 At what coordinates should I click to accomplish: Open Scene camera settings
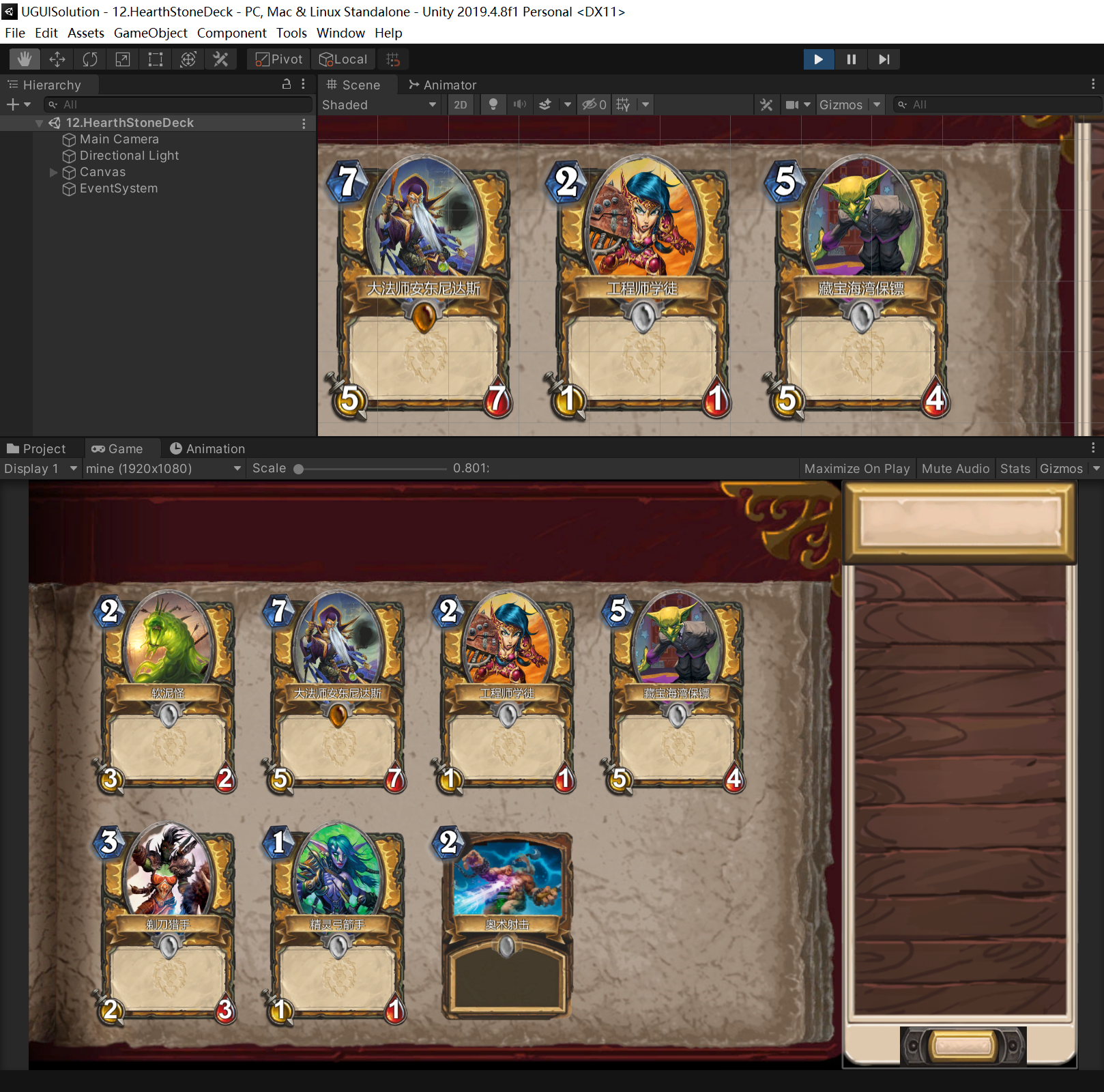coord(791,104)
